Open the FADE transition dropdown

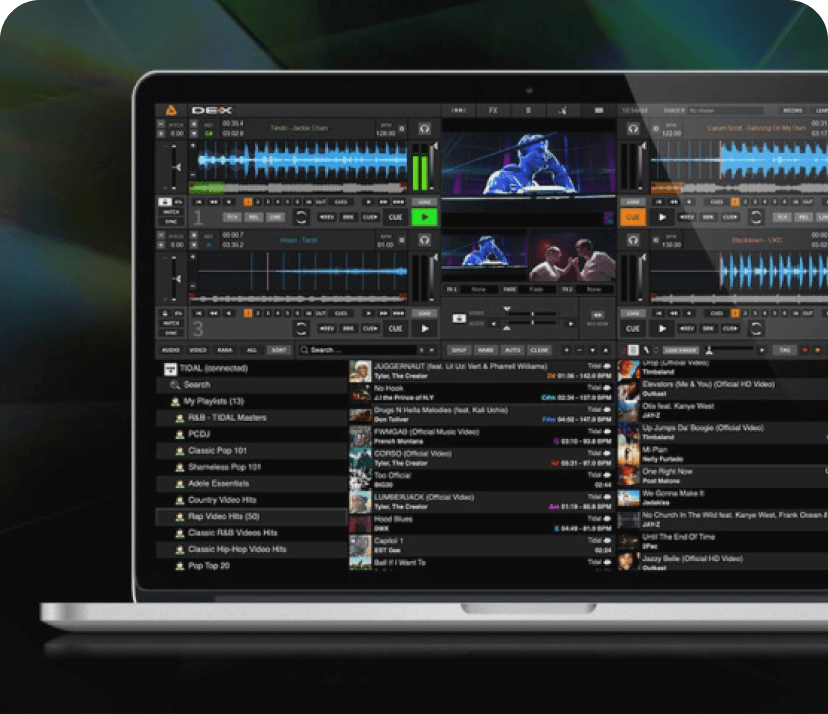pyautogui.click(x=538, y=290)
